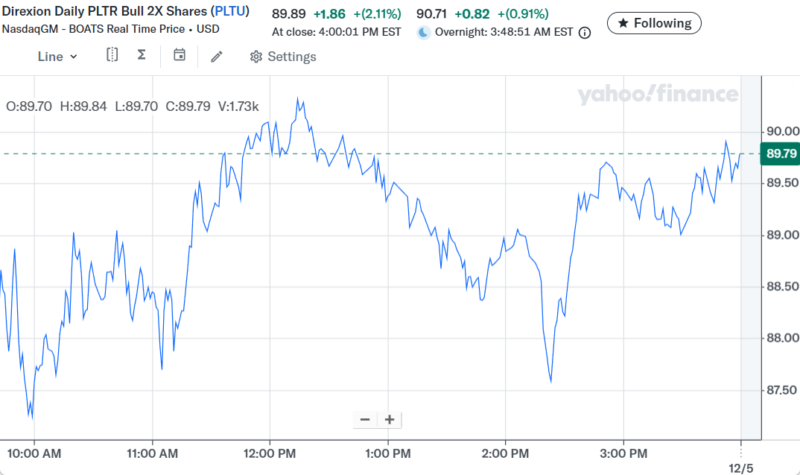Click the comparison brackets icon
Viewport: 800px width, 475px height.
coord(112,55)
